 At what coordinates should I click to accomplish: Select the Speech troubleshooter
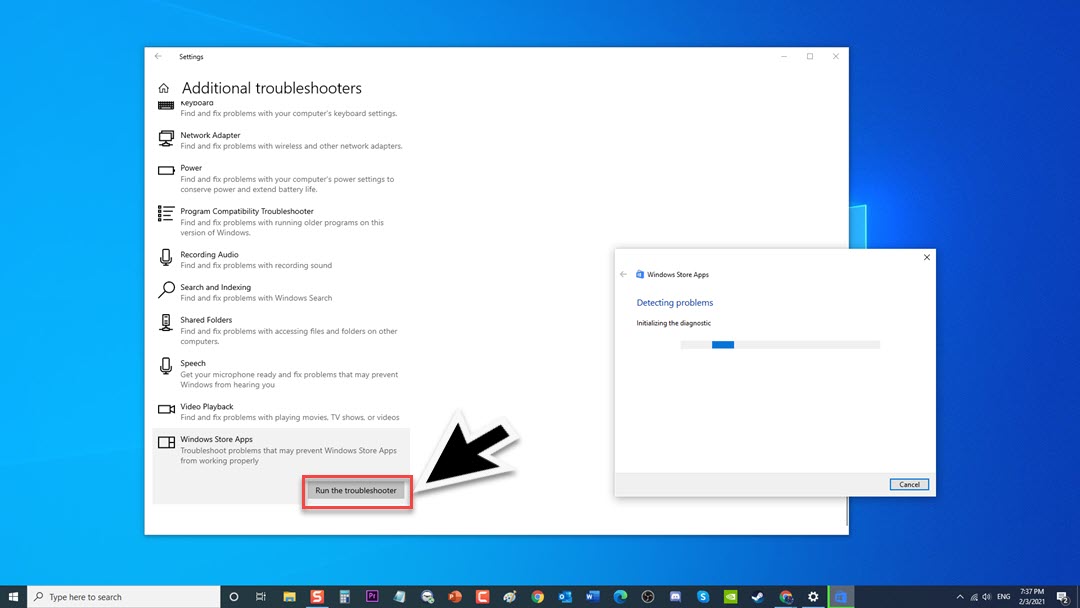pos(281,373)
